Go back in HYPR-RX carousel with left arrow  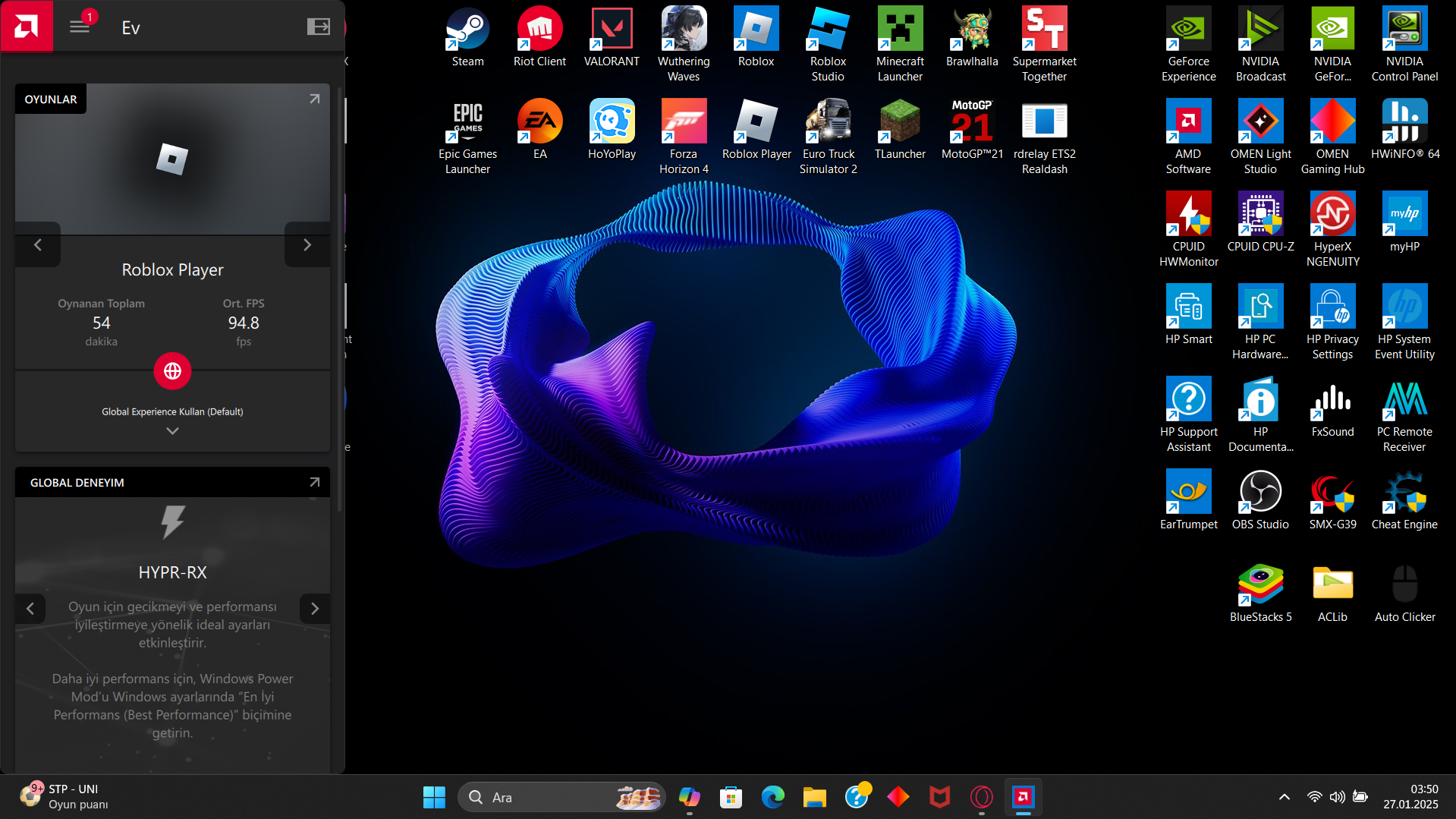click(30, 608)
